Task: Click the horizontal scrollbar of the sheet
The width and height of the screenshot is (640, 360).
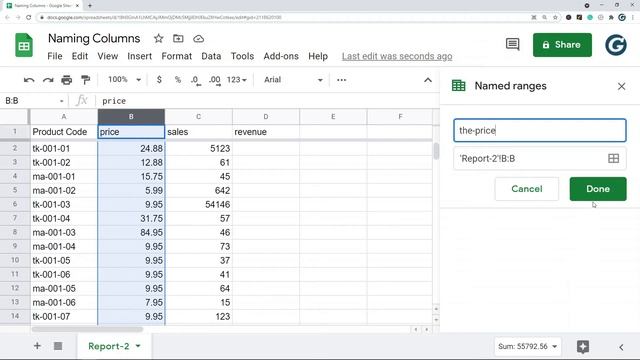Action: [x=88, y=329]
